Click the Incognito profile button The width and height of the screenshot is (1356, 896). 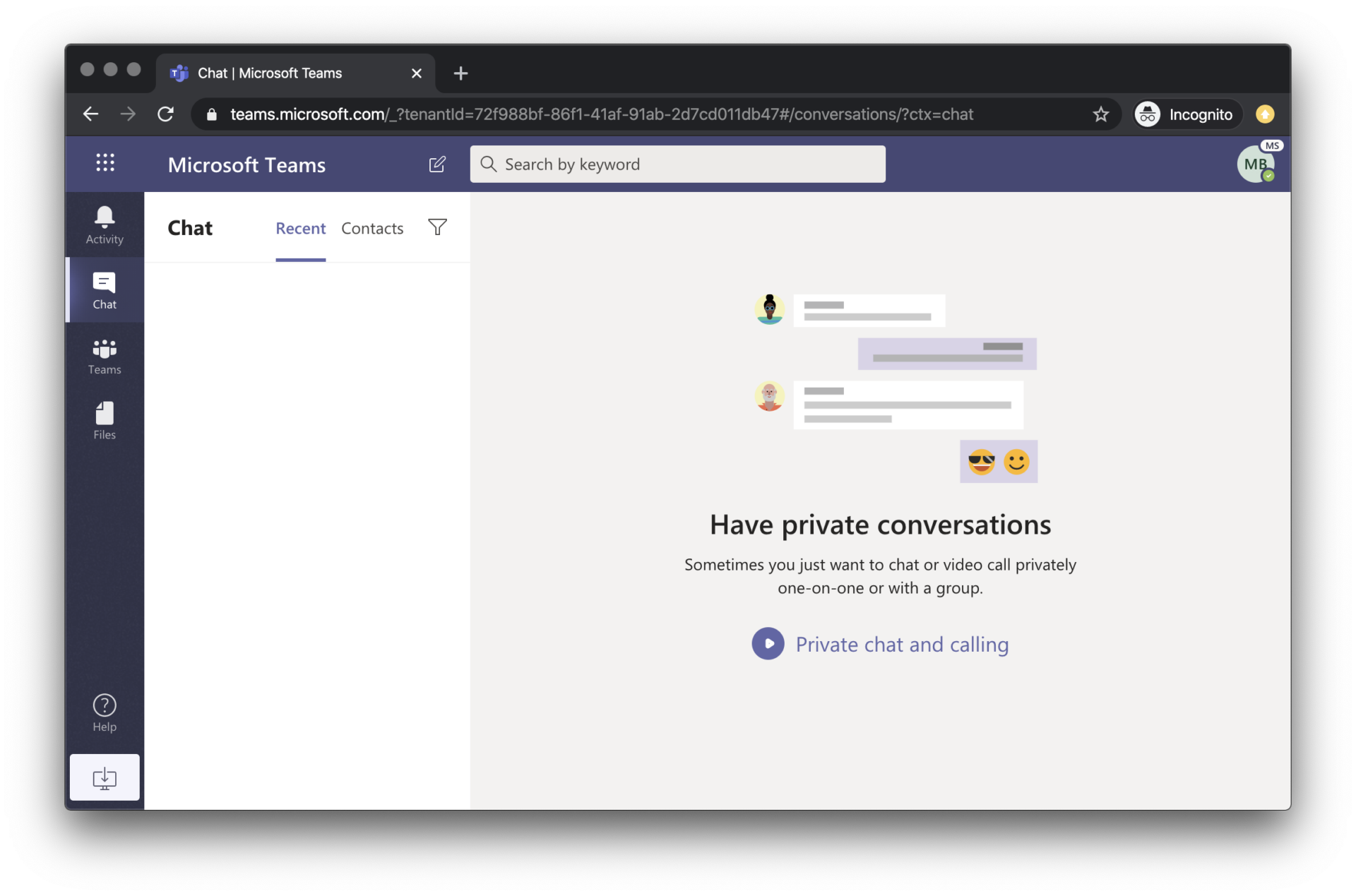pos(1186,114)
